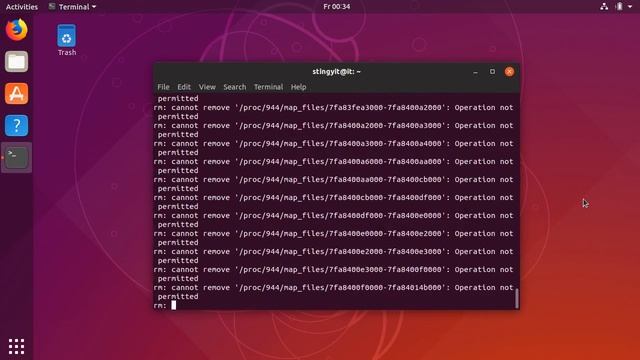Click the line ending 7fa8400e2000-7fa8400e3000

pyautogui.click(x=333, y=251)
